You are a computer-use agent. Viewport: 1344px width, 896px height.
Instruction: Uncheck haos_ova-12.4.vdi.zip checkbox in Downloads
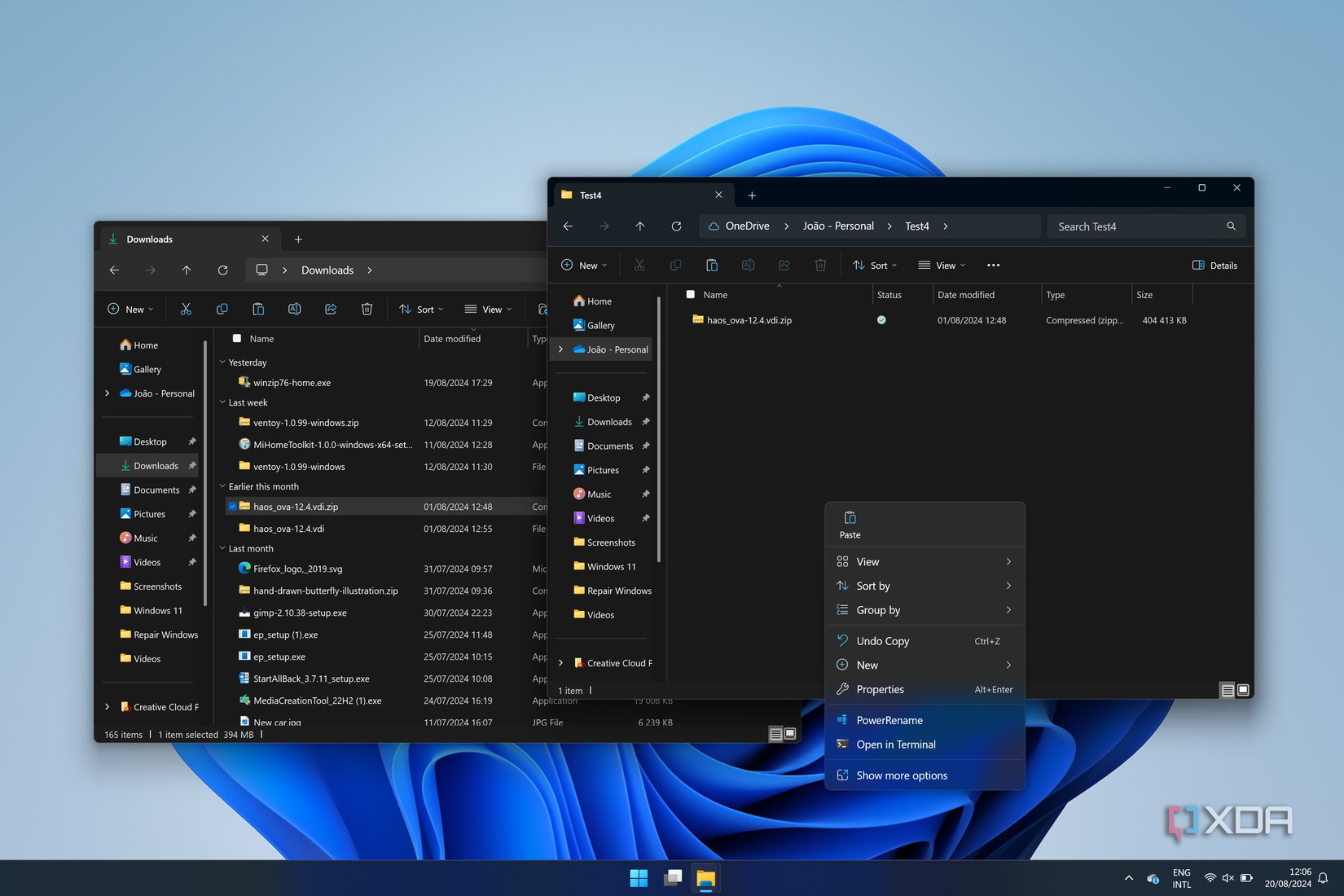coord(232,507)
